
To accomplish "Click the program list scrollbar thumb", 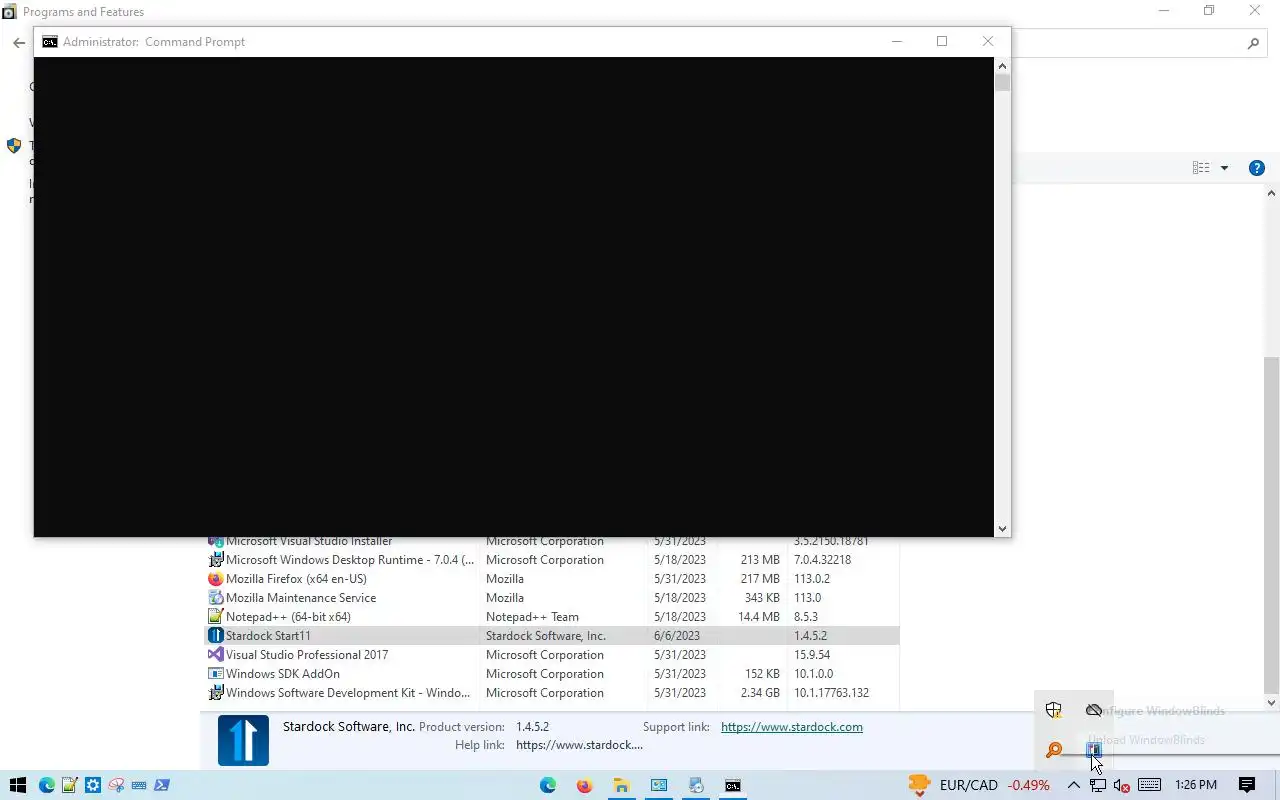I will (1272, 524).
